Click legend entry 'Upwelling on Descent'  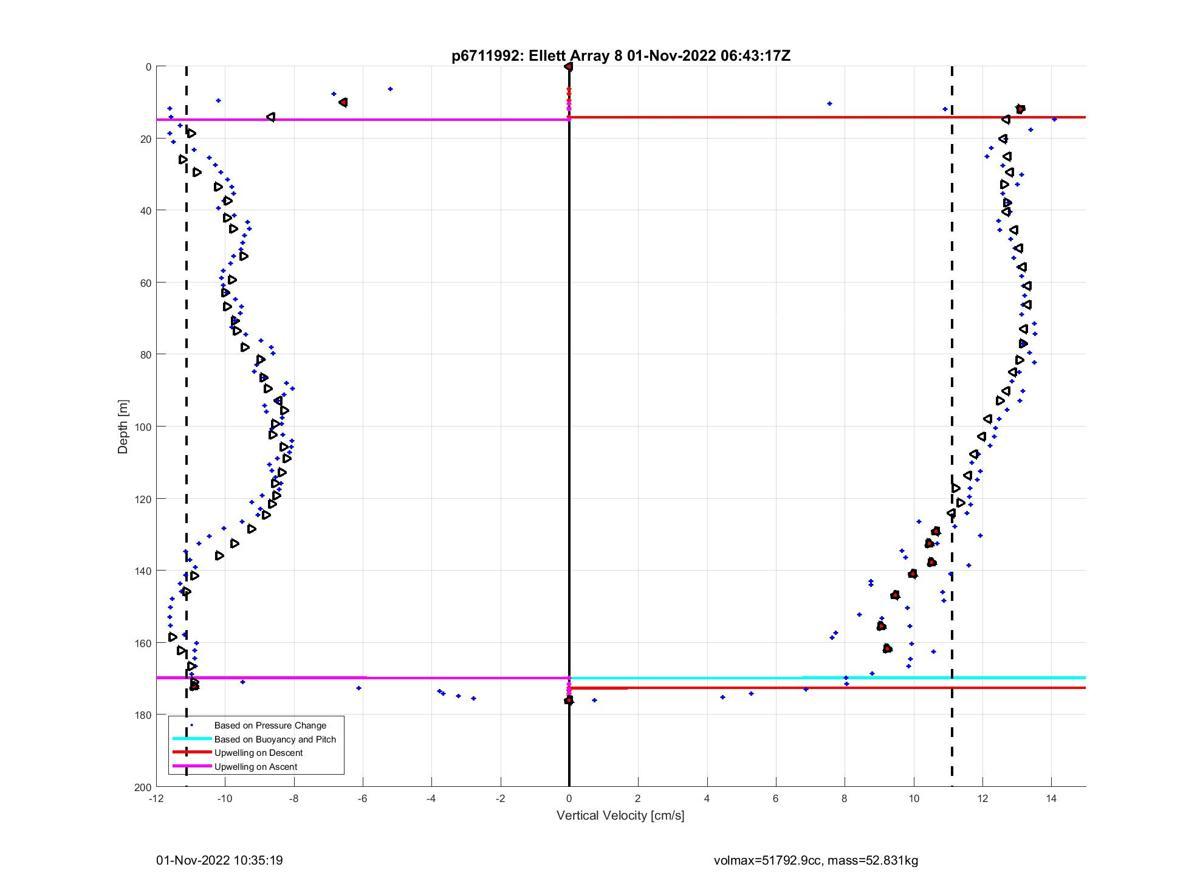tap(258, 753)
